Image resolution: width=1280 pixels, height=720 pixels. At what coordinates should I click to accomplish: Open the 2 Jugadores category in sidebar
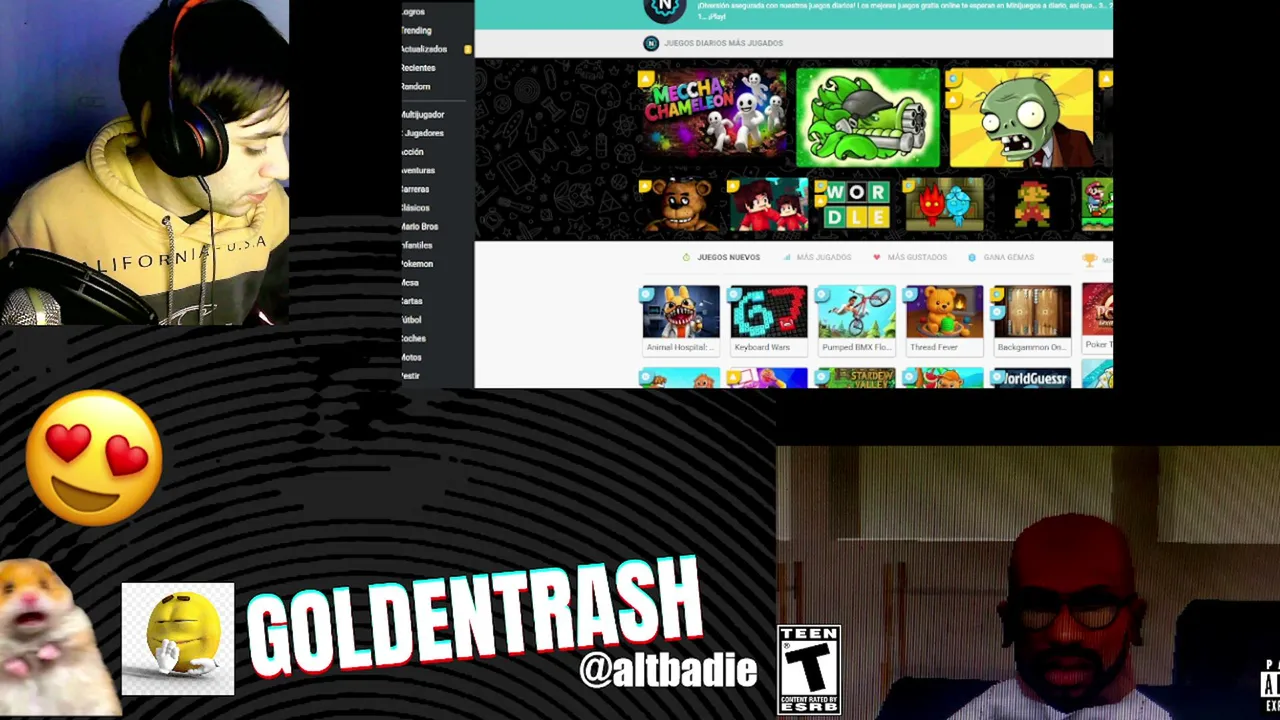coord(423,133)
